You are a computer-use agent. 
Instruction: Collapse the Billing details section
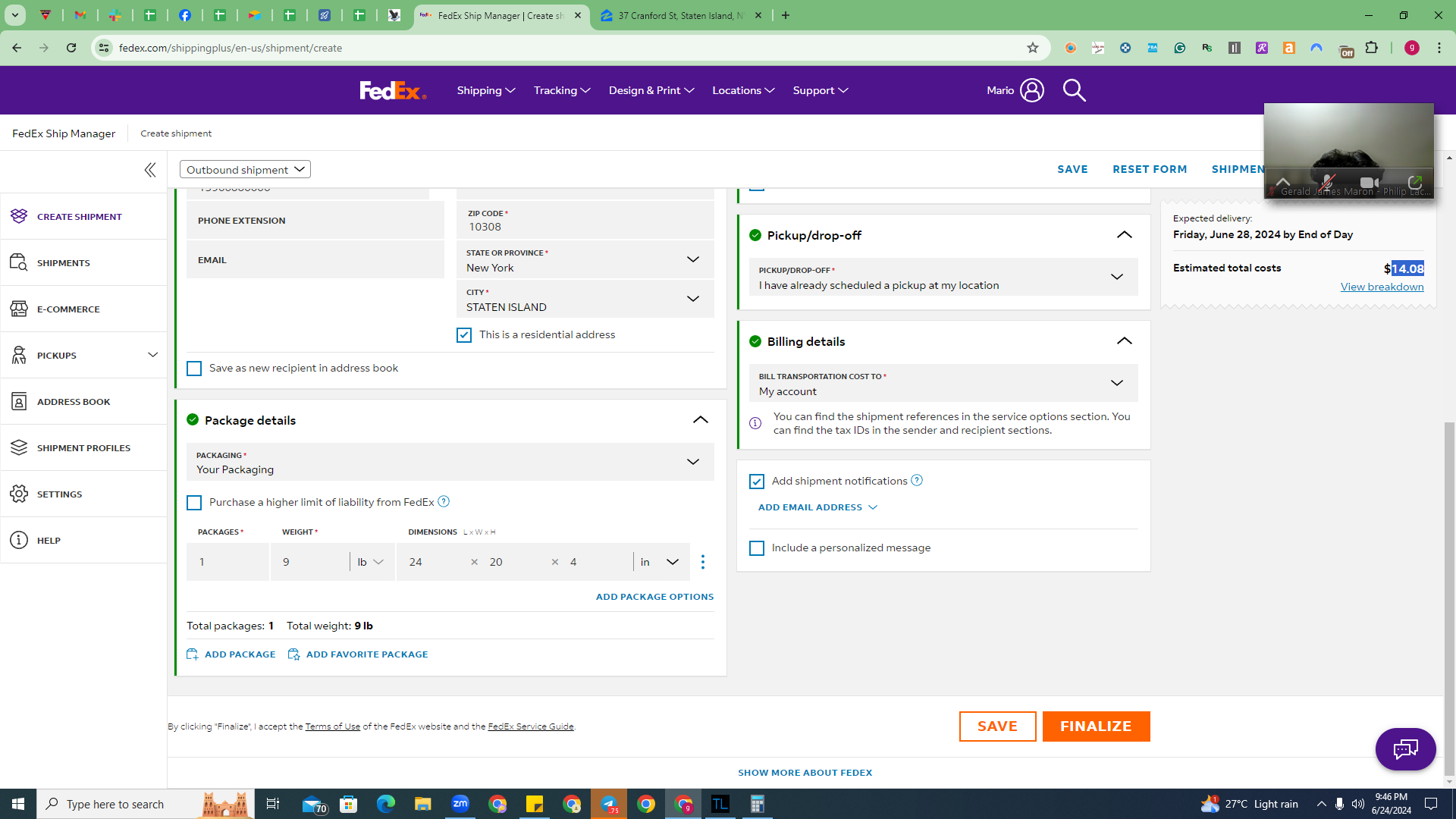[x=1125, y=341]
